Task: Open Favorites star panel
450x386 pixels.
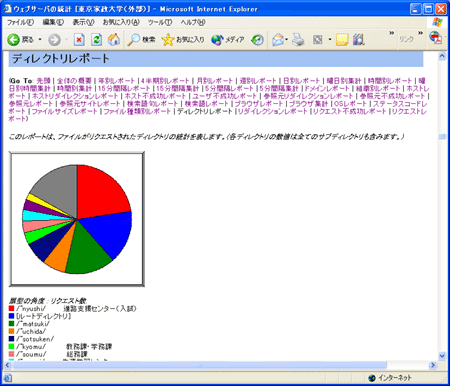Action: [183, 40]
